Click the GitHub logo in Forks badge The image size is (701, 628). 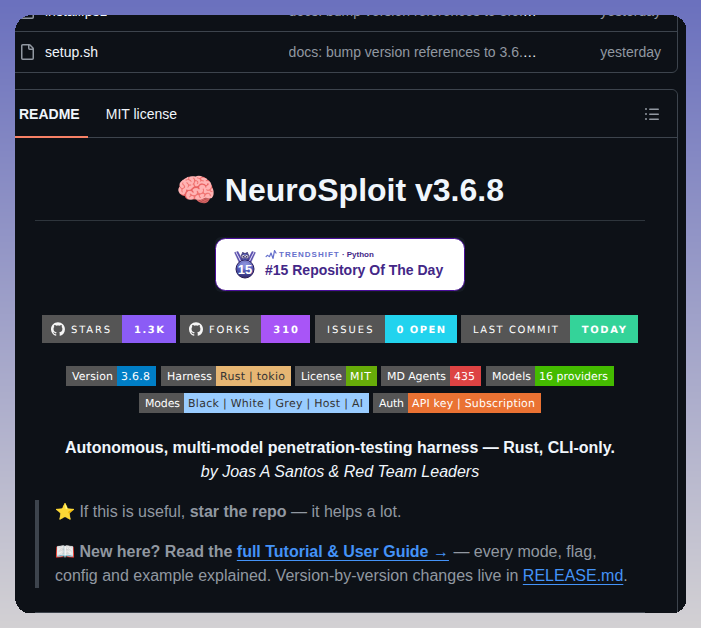click(196, 329)
